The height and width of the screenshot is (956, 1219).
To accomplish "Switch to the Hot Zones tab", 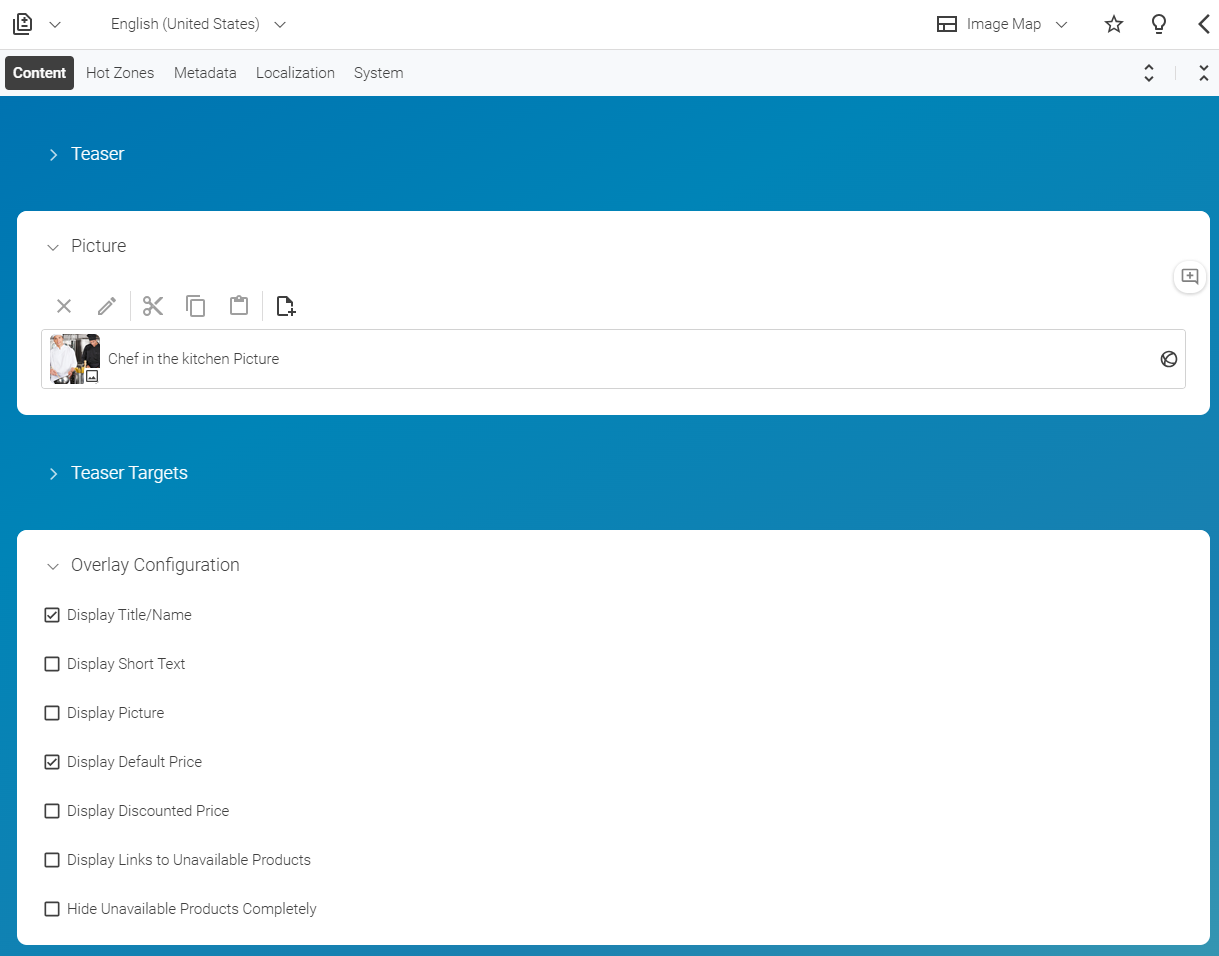I will [119, 72].
